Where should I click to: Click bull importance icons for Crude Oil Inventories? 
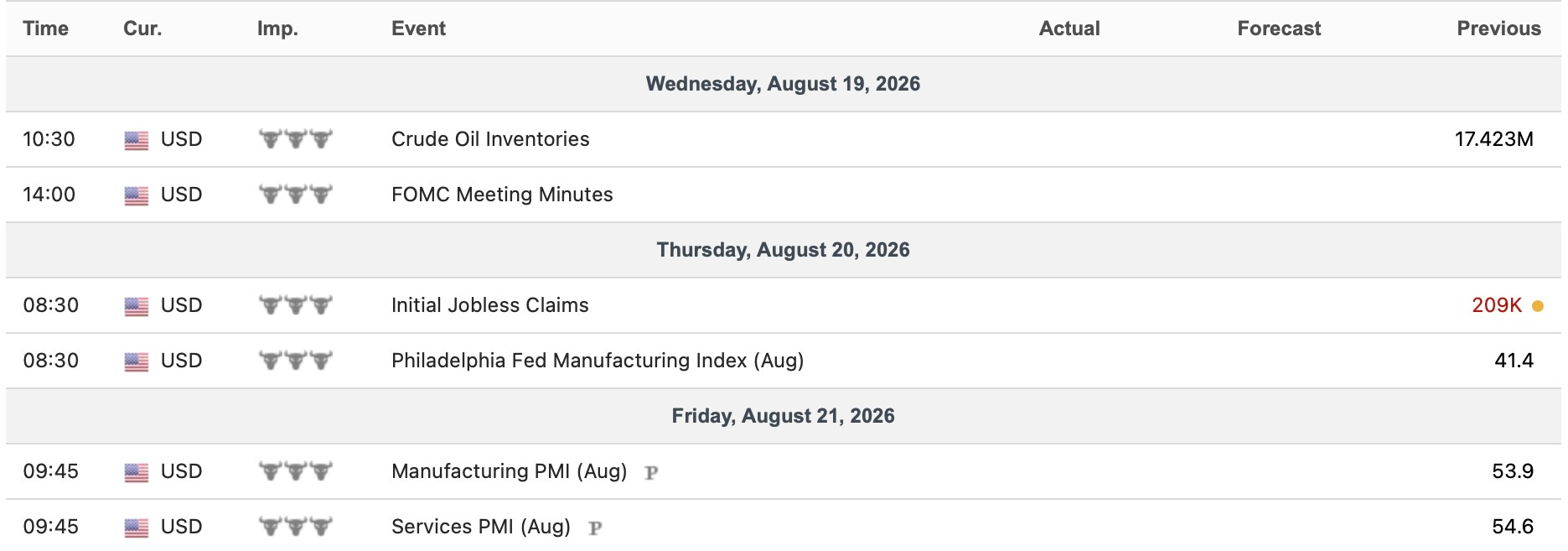[295, 139]
